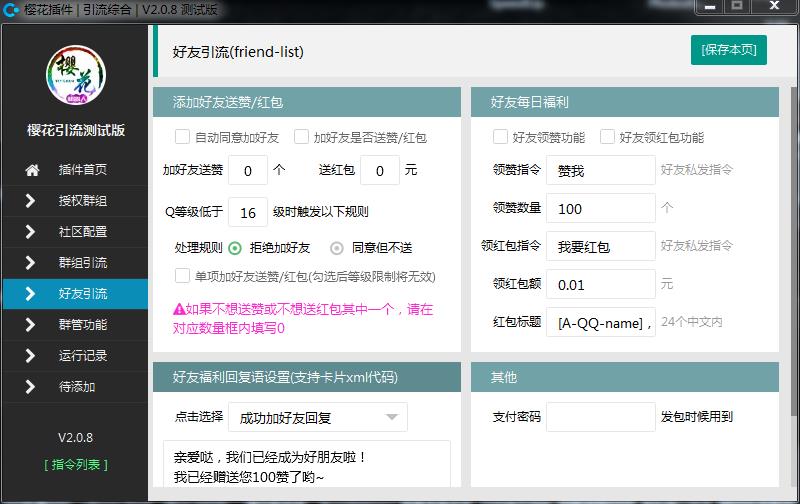Viewport: 800px width, 504px height.
Task: Click the chevron icon beside 授权群组
Action: (x=30, y=201)
